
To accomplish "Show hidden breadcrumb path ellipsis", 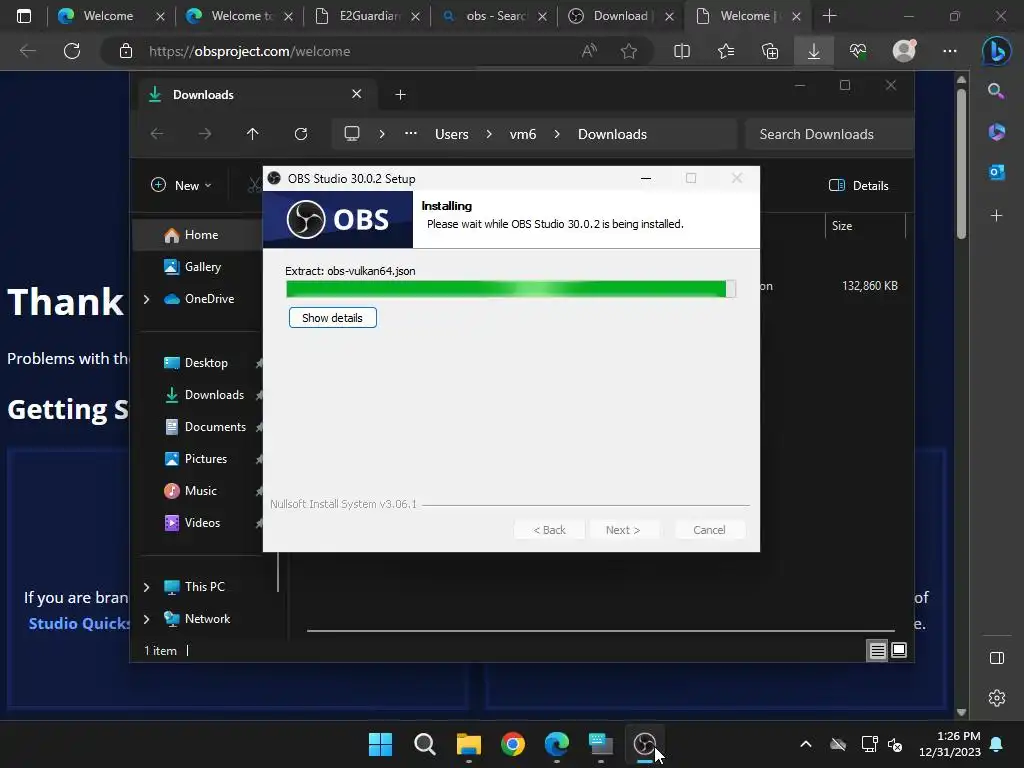I will [411, 134].
